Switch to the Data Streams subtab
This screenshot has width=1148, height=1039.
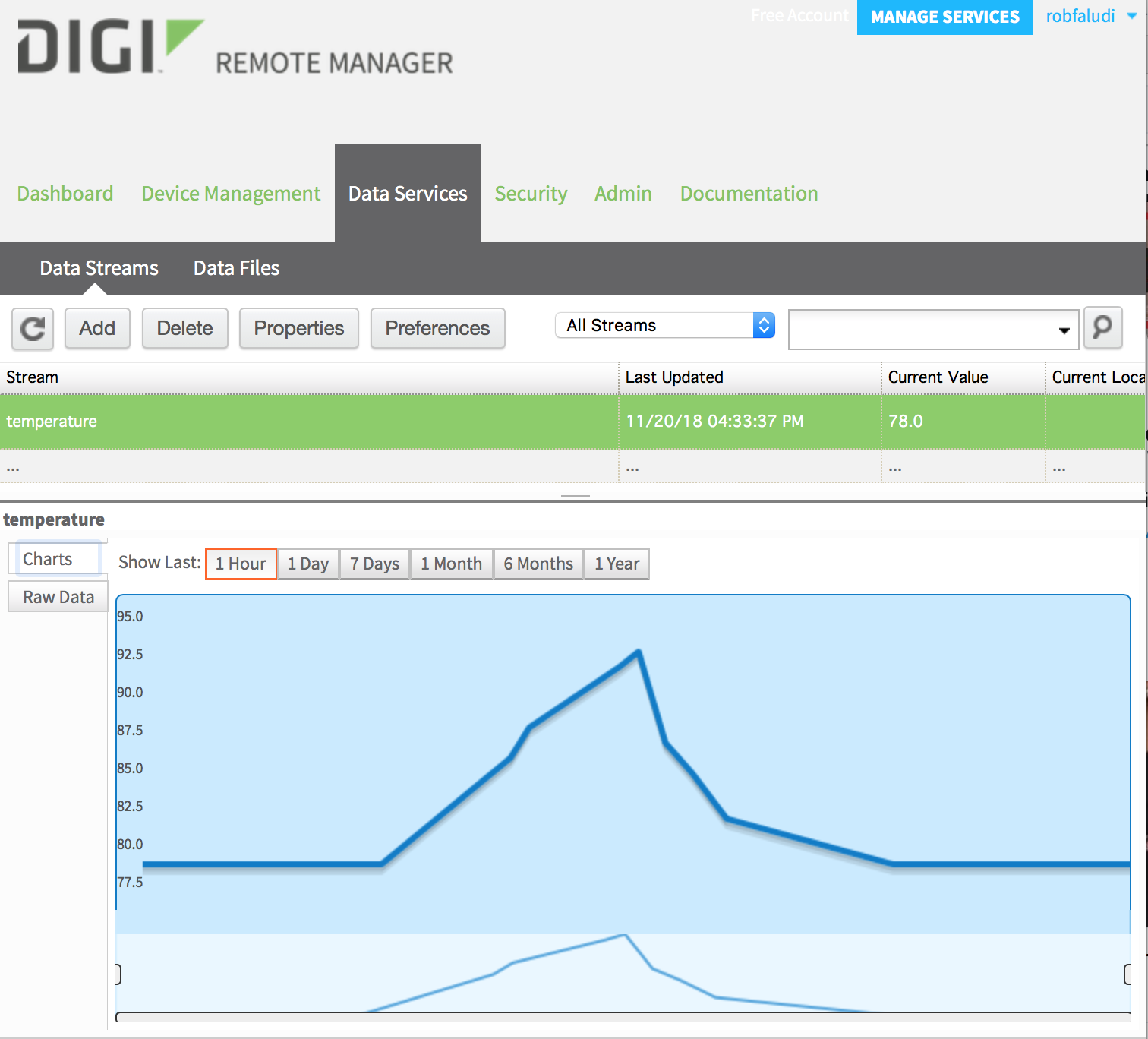pos(99,268)
